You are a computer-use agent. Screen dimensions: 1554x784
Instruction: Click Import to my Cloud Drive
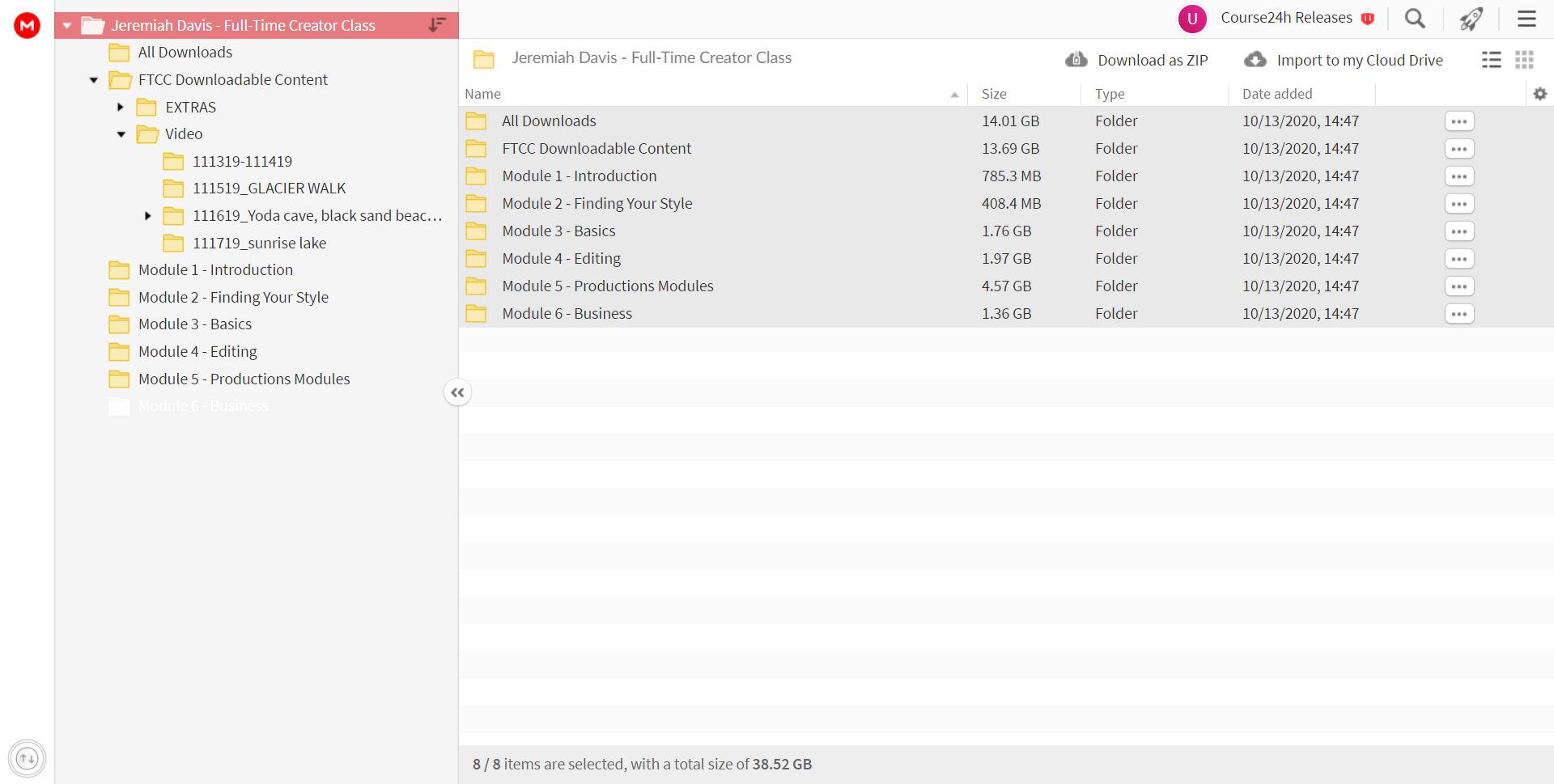coord(1344,60)
